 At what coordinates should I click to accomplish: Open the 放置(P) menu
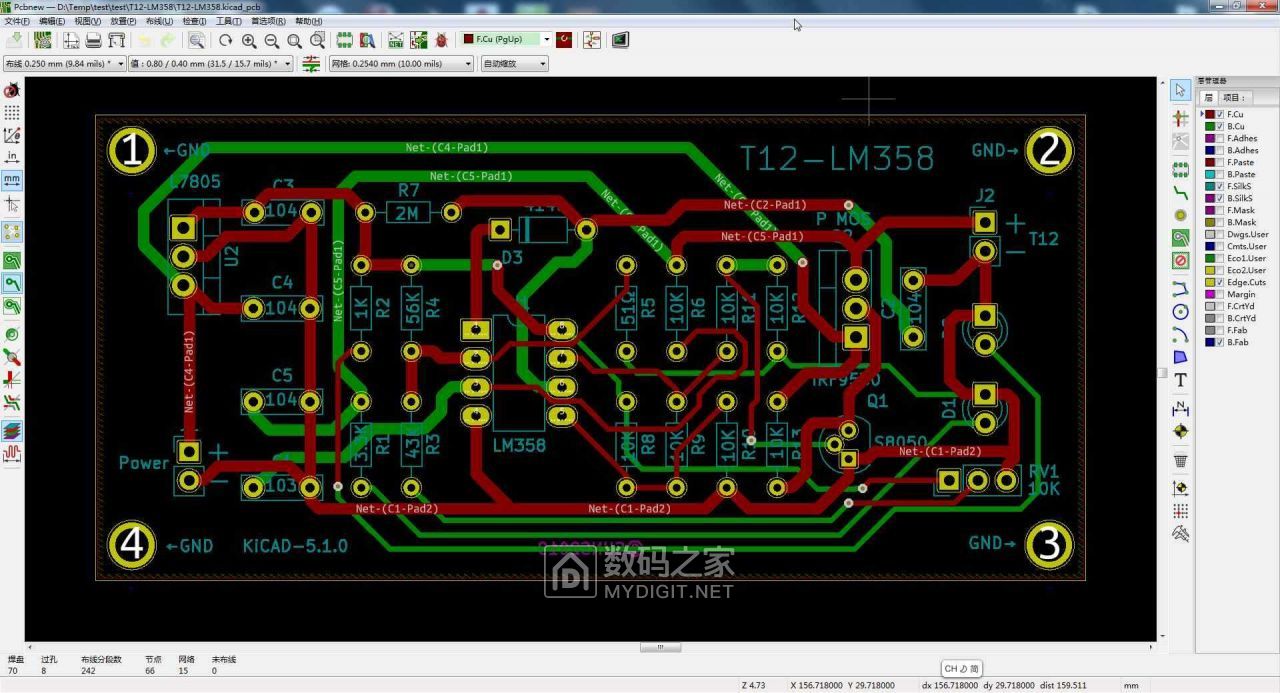[124, 21]
